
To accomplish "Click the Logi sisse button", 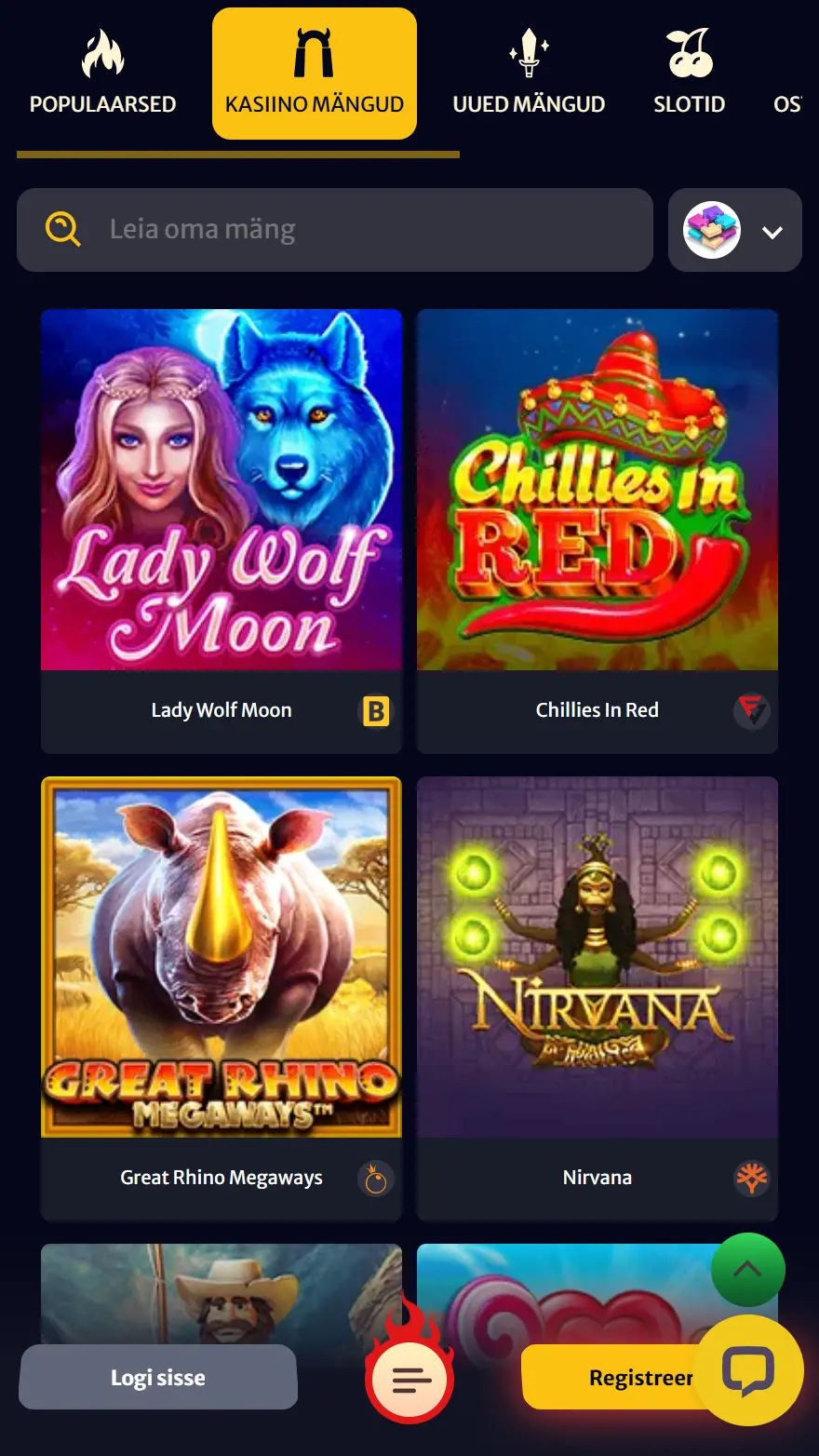I will pos(158,1377).
